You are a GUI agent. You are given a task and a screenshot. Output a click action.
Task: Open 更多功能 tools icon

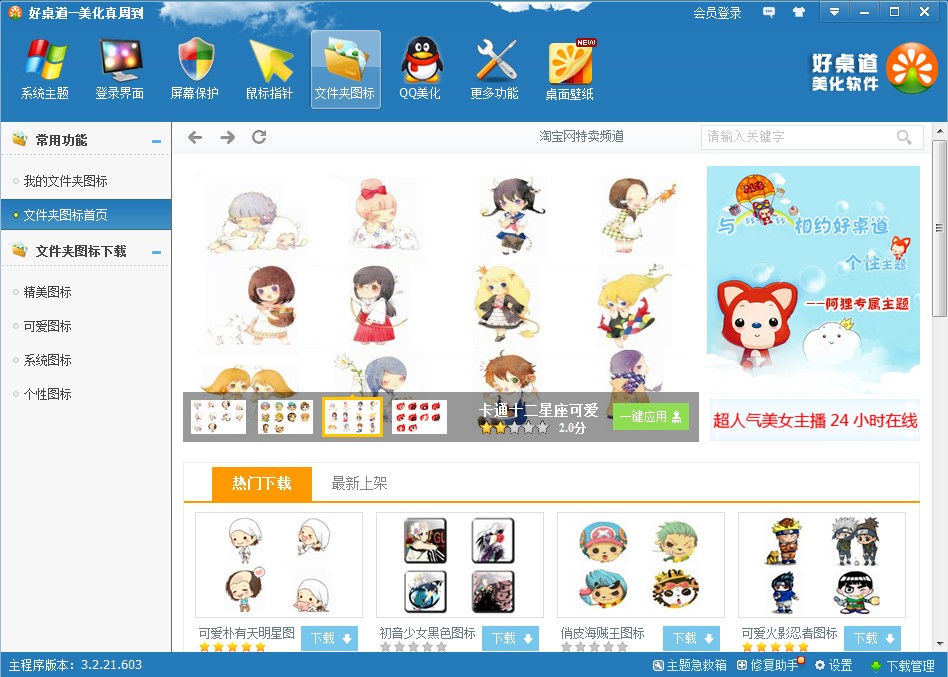[494, 69]
